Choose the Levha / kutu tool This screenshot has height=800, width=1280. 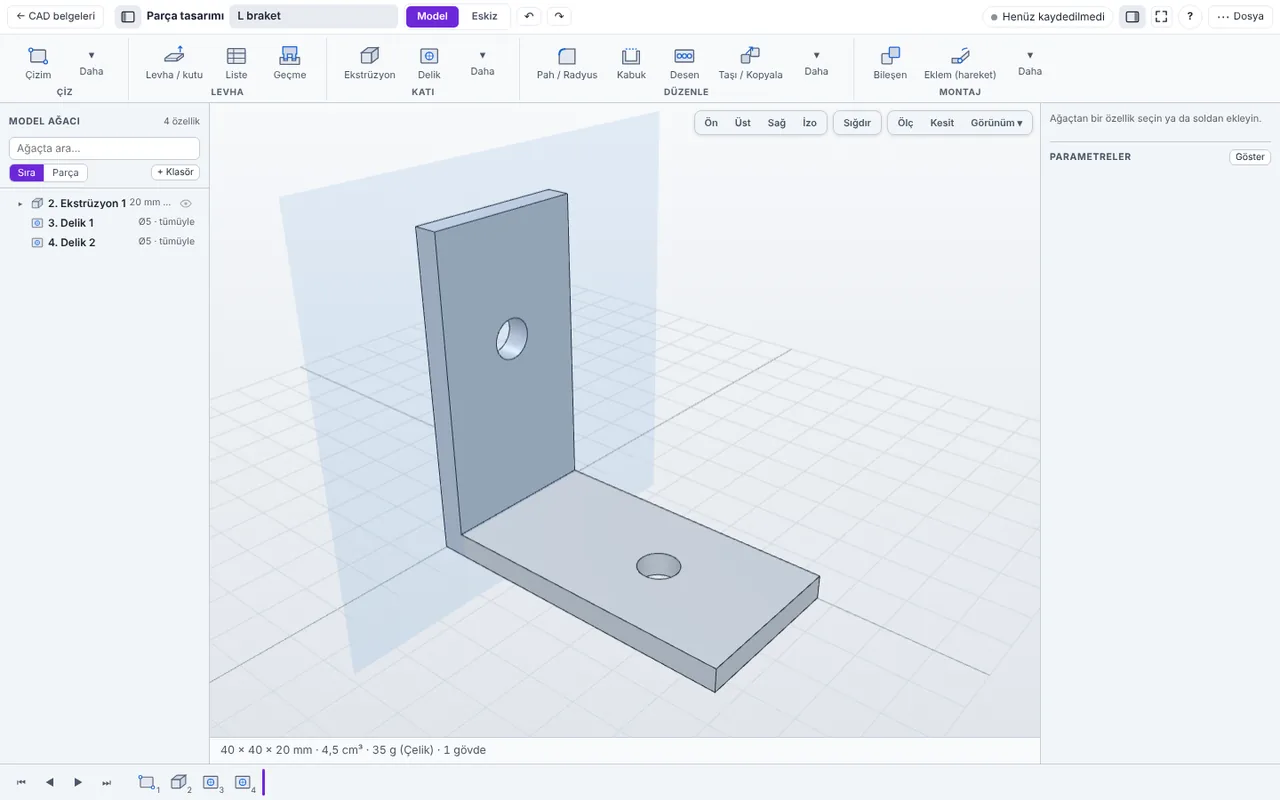[174, 63]
